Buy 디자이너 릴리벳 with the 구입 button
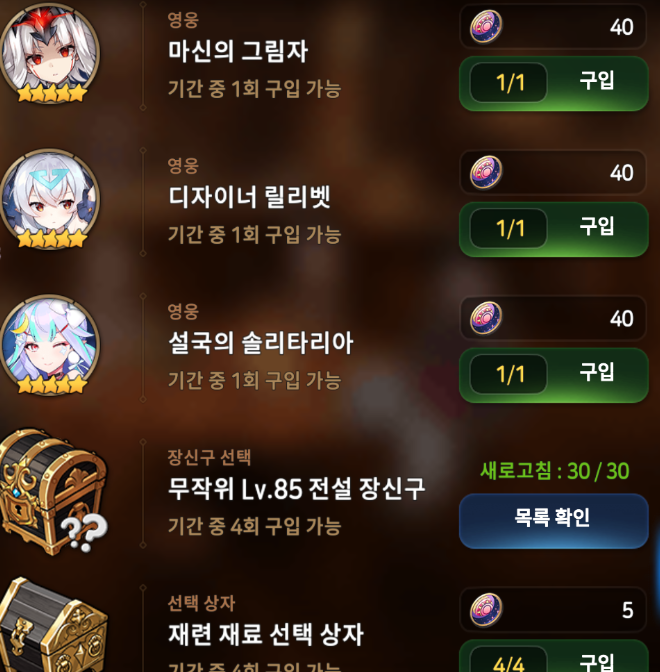660x672 pixels. (553, 229)
